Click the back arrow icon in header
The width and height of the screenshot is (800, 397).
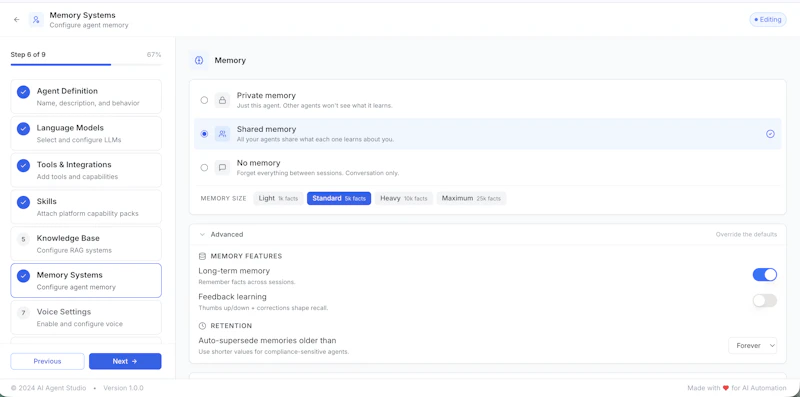point(17,20)
